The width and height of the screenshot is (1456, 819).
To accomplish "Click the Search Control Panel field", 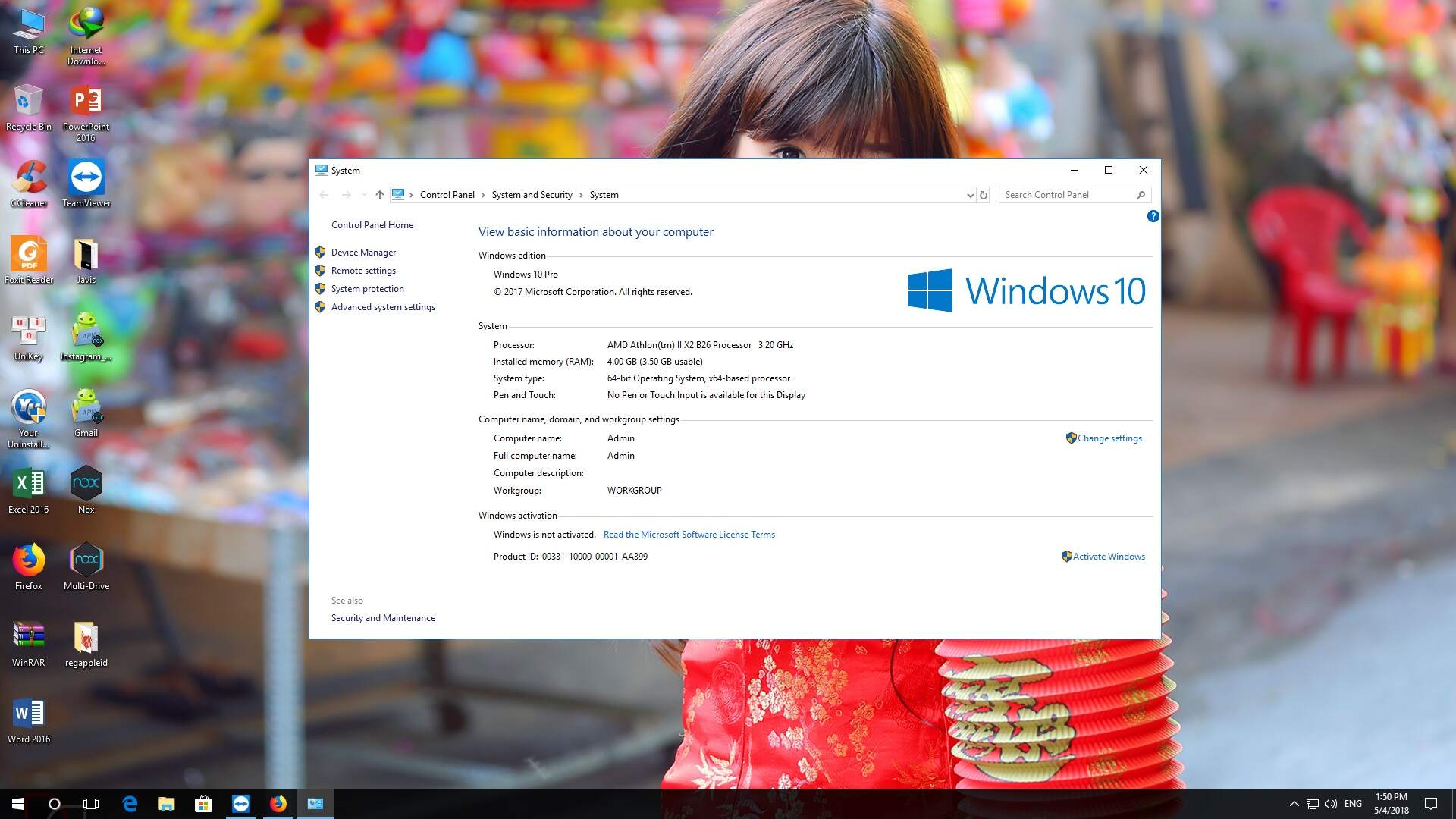I will pyautogui.click(x=1068, y=195).
